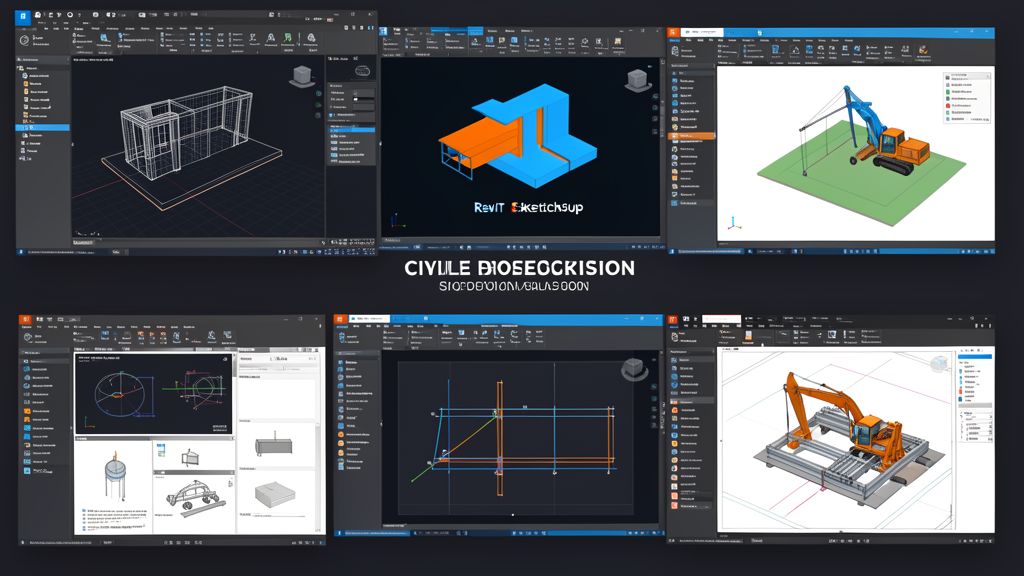Click the large round icon at the wireframe window's ribbon start
This screenshot has width=1024, height=576.
pos(25,40)
